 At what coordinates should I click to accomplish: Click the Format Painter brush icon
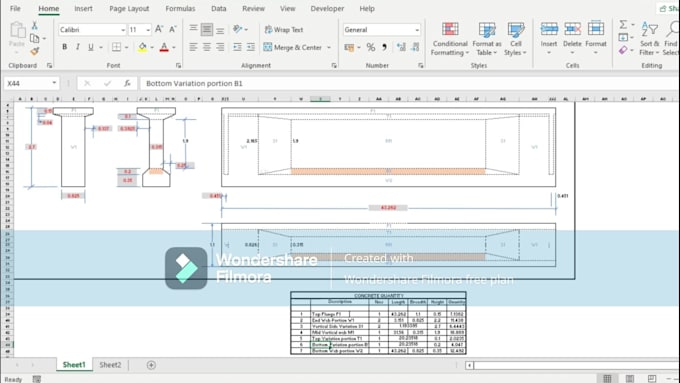[35, 51]
